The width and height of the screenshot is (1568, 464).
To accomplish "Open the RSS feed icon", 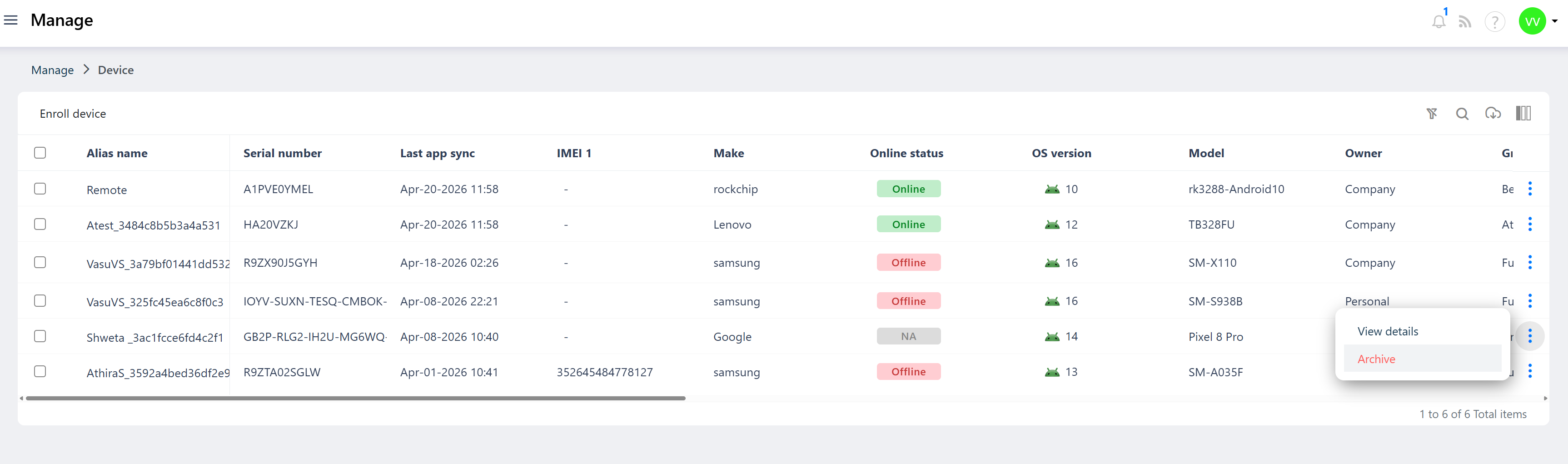I will [x=1465, y=22].
